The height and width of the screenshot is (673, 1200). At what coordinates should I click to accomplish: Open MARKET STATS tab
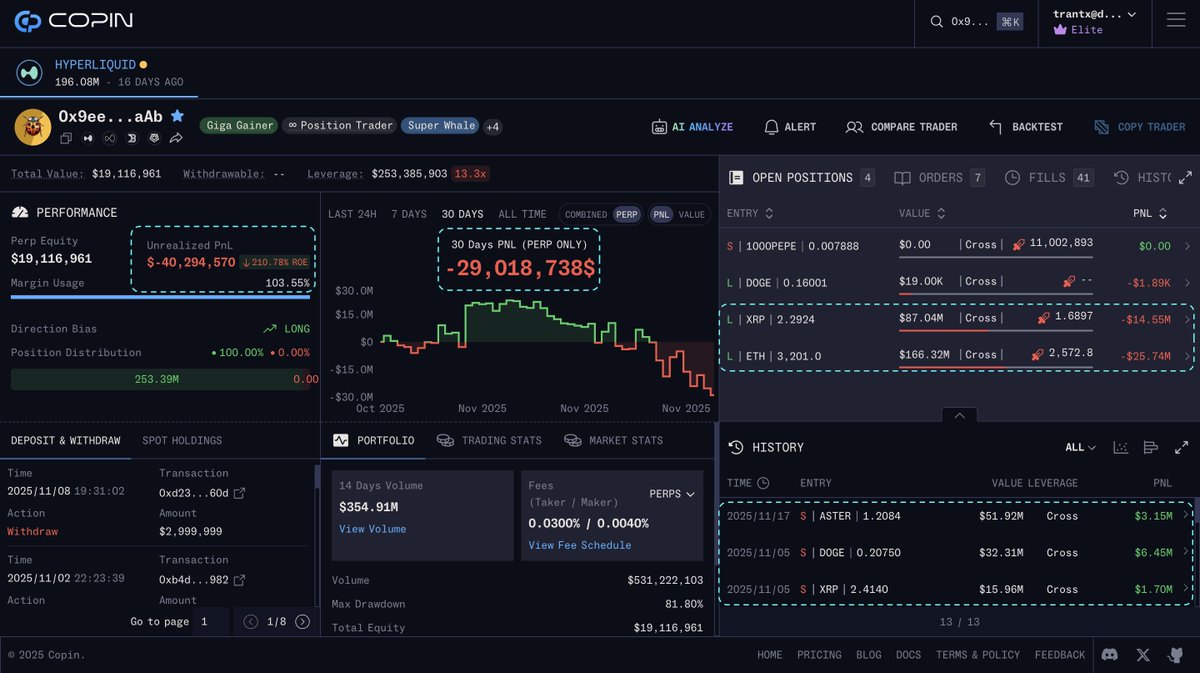(614, 440)
